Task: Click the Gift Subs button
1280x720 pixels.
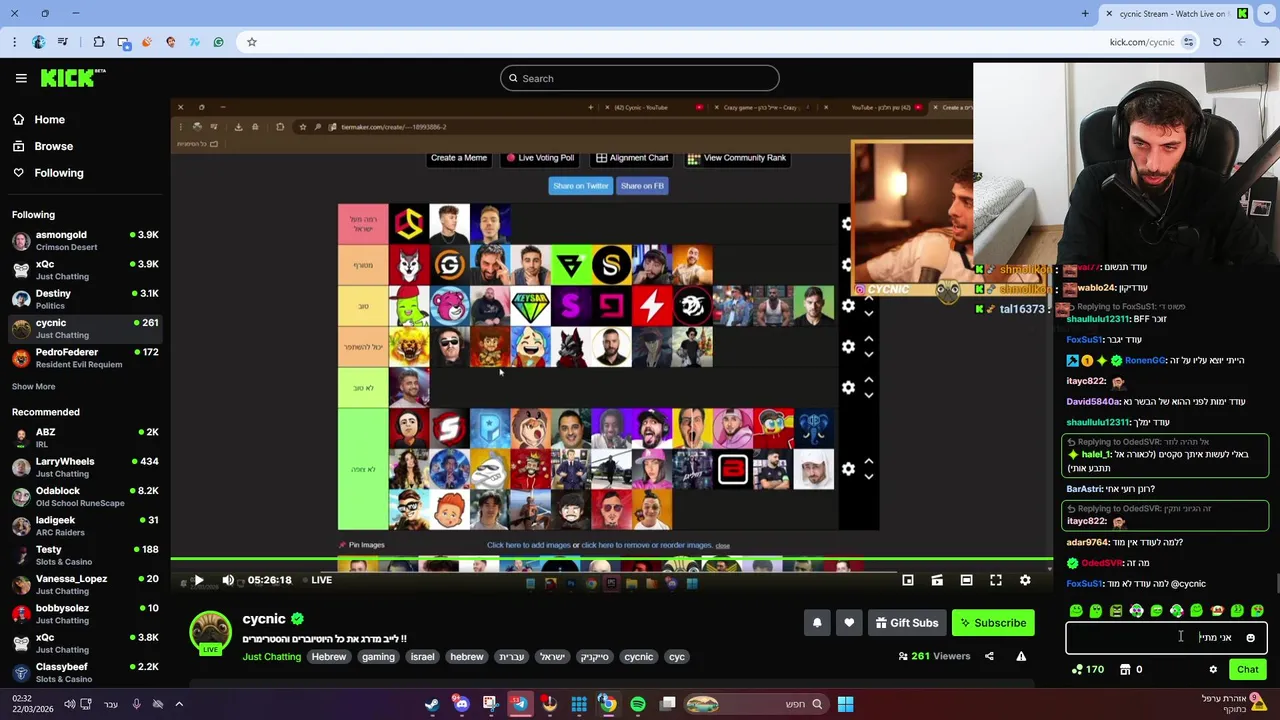Action: coord(907,623)
